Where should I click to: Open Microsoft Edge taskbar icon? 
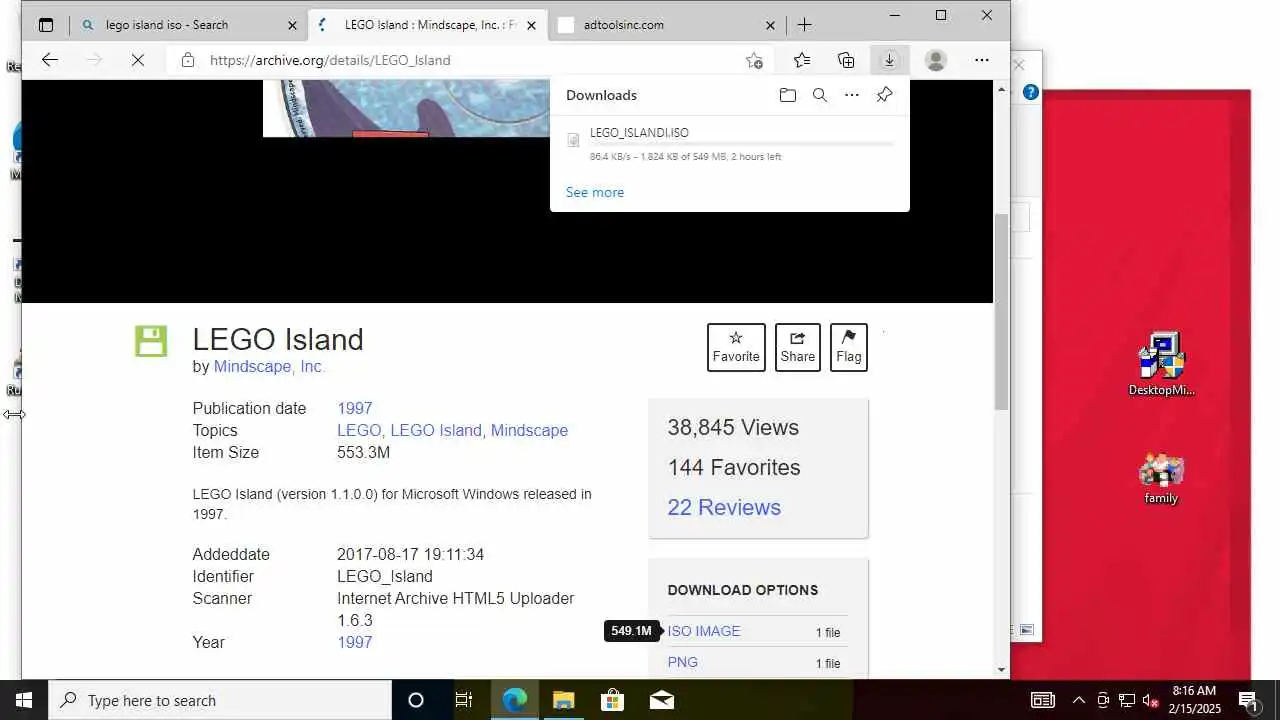click(515, 700)
